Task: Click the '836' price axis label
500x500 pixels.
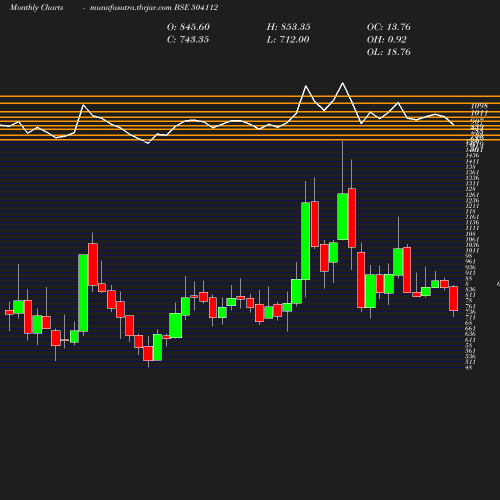Action: 471,290
